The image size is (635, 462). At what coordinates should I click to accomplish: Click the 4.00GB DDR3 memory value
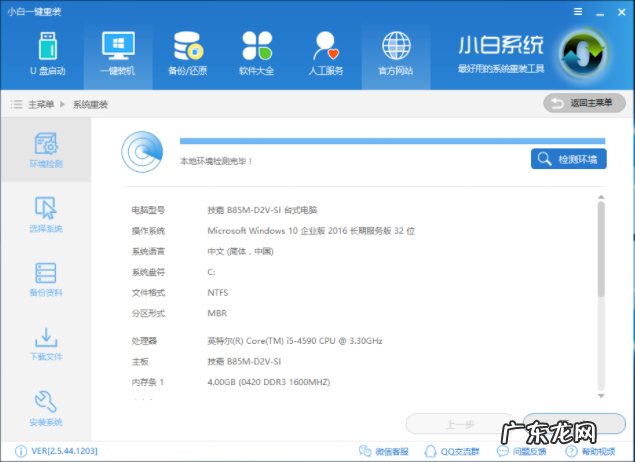coord(268,382)
